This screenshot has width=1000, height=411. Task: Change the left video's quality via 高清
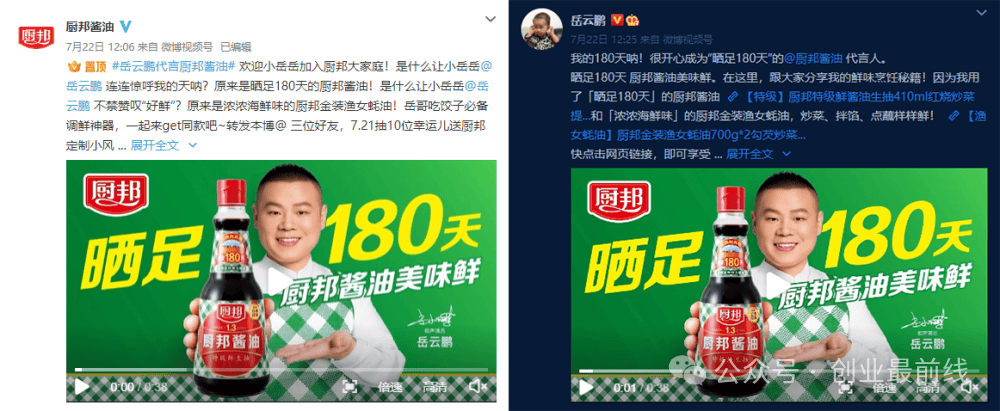tap(433, 387)
